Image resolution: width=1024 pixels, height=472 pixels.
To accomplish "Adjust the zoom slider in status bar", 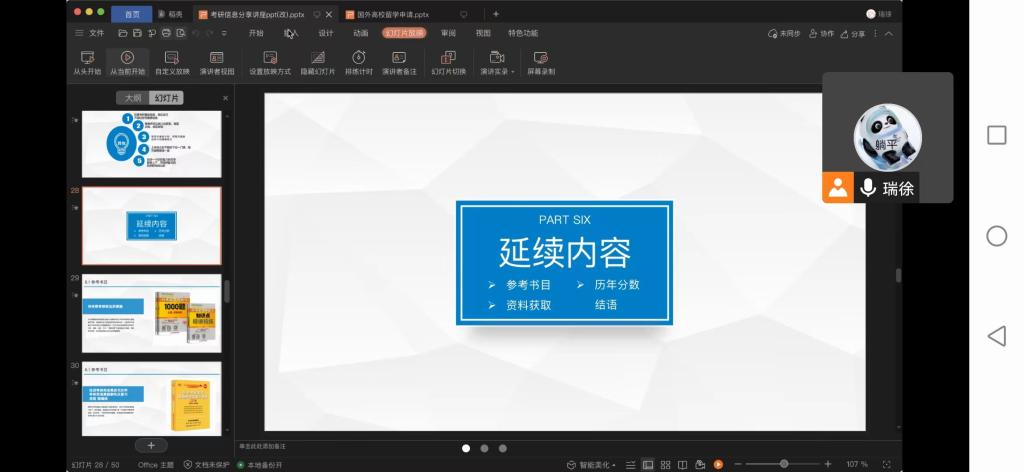I will pyautogui.click(x=784, y=464).
